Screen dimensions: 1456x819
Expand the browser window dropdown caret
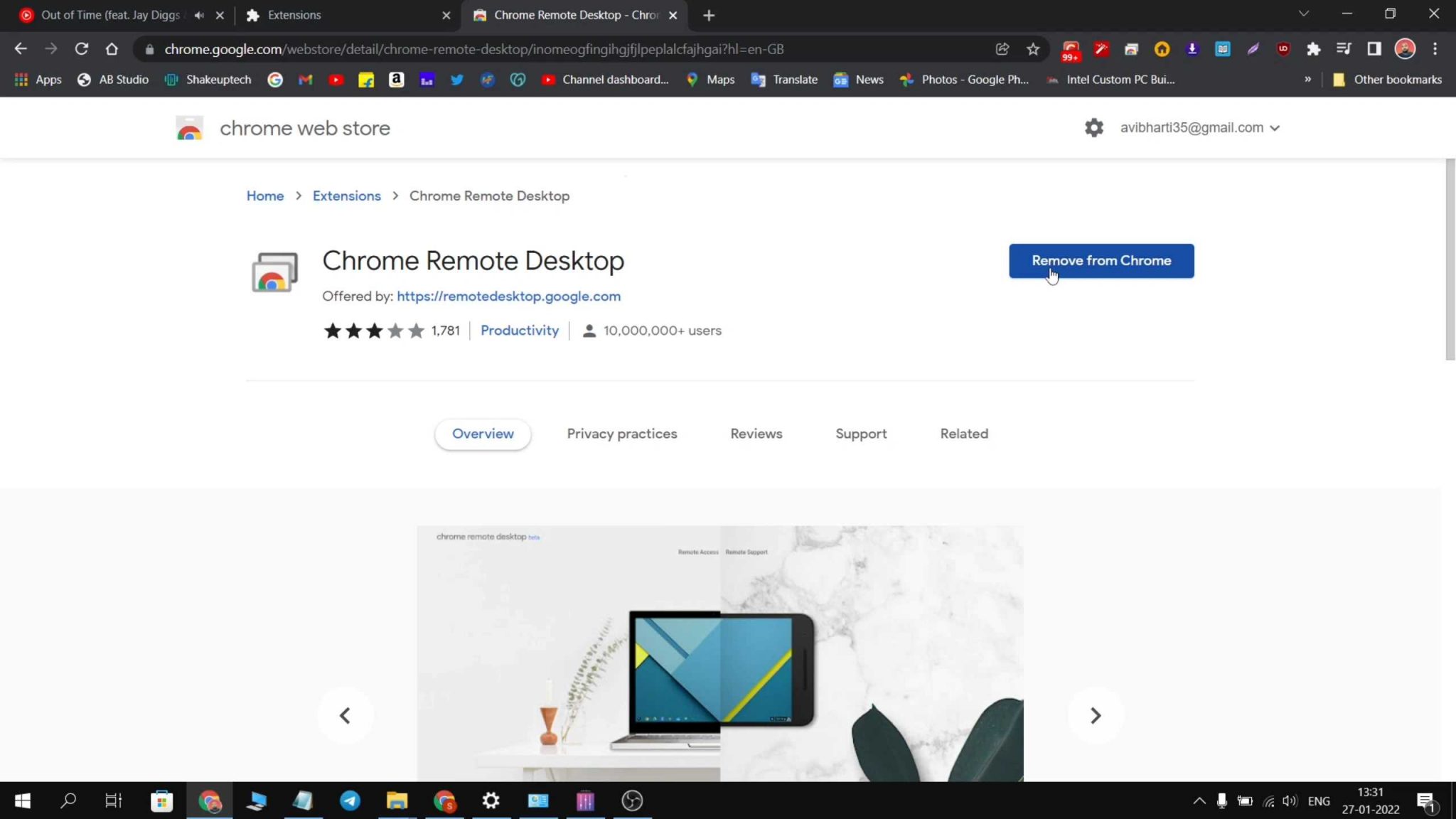(1303, 14)
